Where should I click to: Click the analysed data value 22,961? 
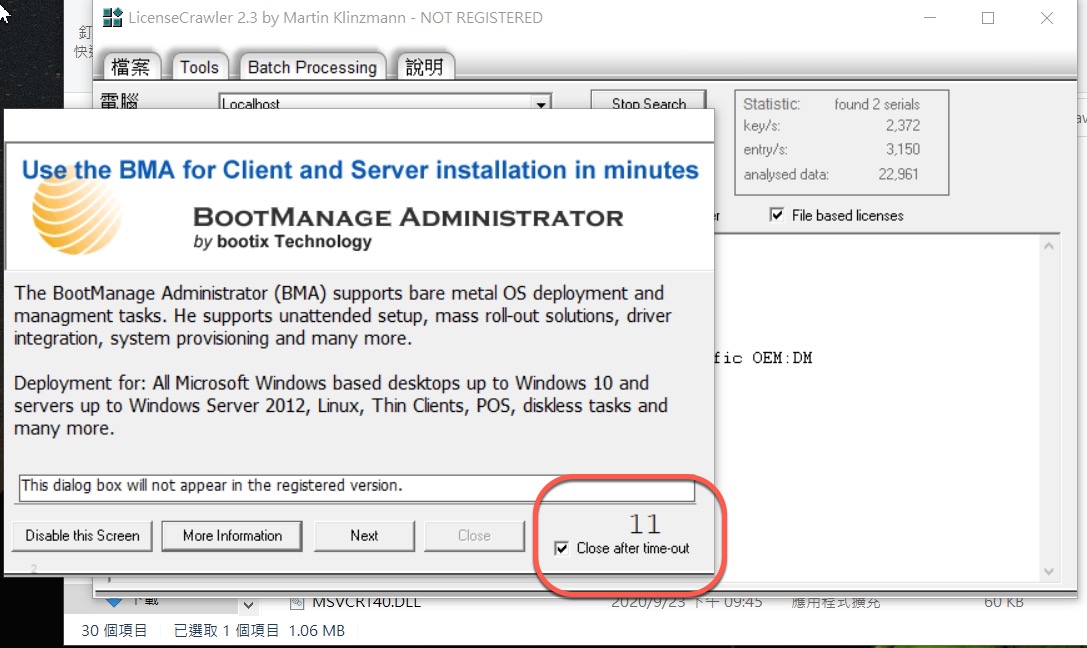tap(898, 174)
